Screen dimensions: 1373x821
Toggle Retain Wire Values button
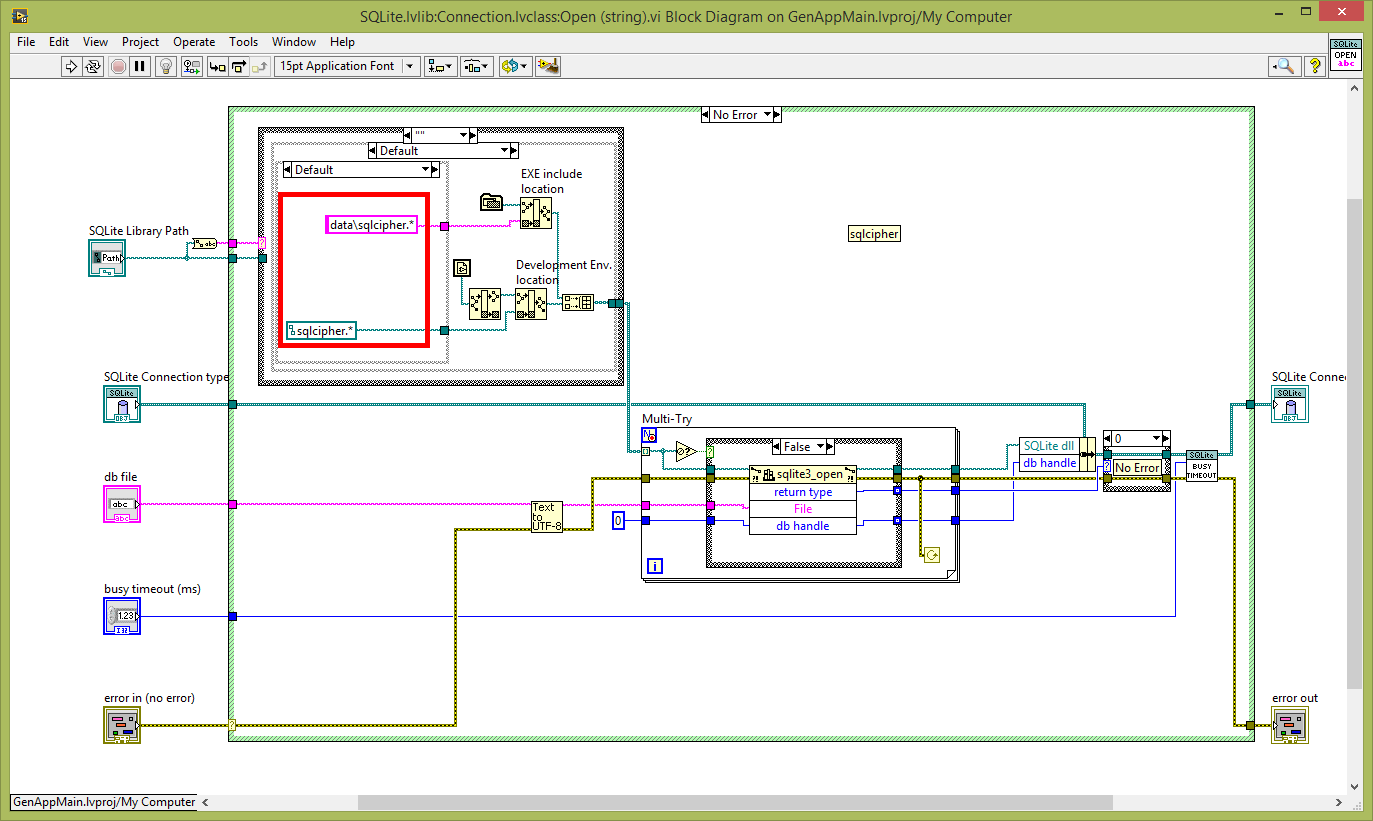click(x=192, y=67)
